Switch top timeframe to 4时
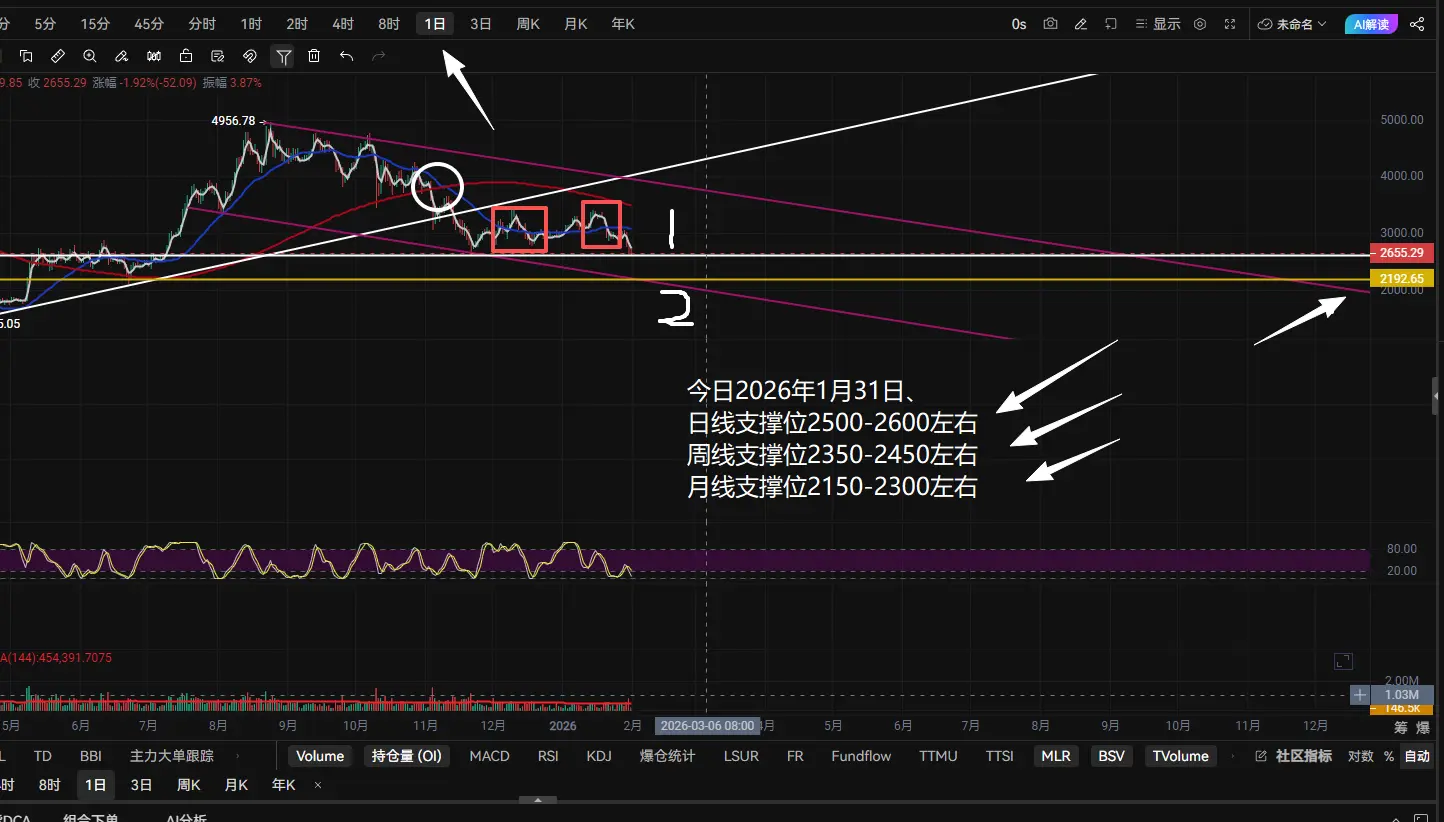Viewport: 1444px width, 822px height. [x=343, y=24]
